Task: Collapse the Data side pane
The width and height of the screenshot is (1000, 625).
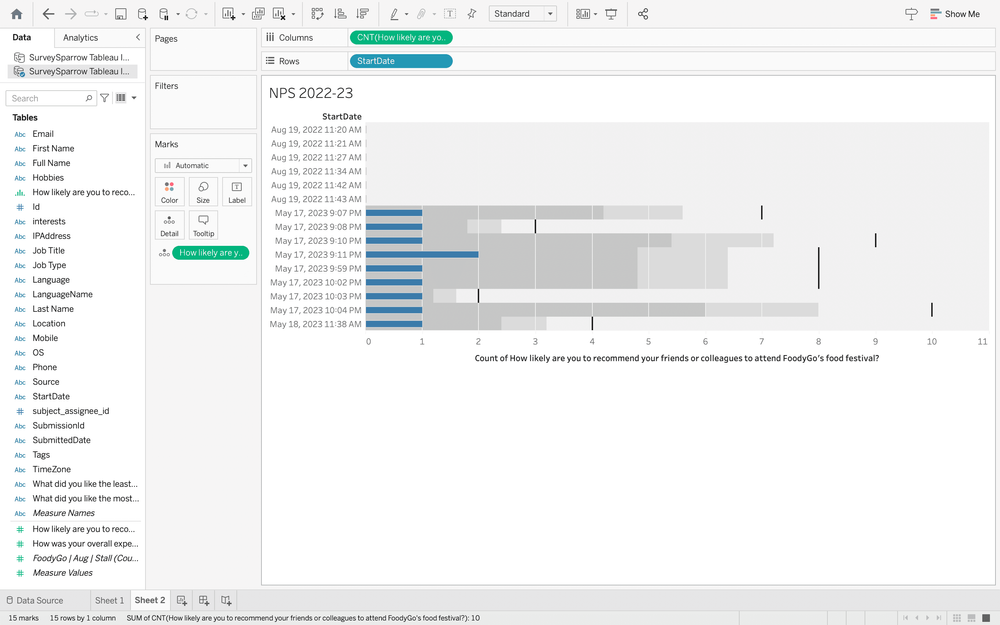Action: (x=137, y=37)
